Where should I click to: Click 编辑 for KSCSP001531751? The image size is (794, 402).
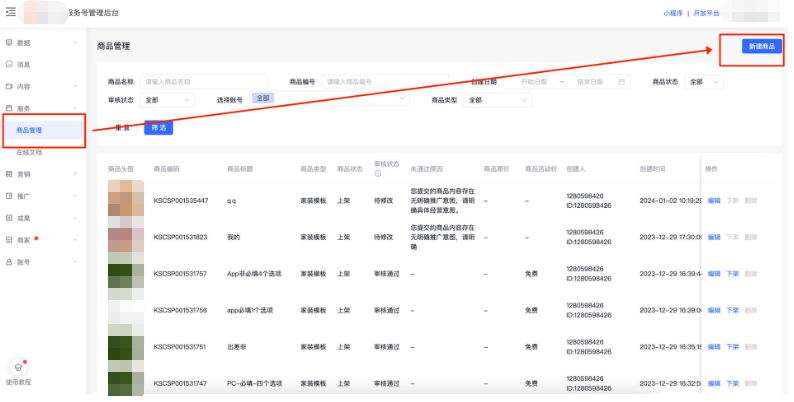click(x=714, y=347)
